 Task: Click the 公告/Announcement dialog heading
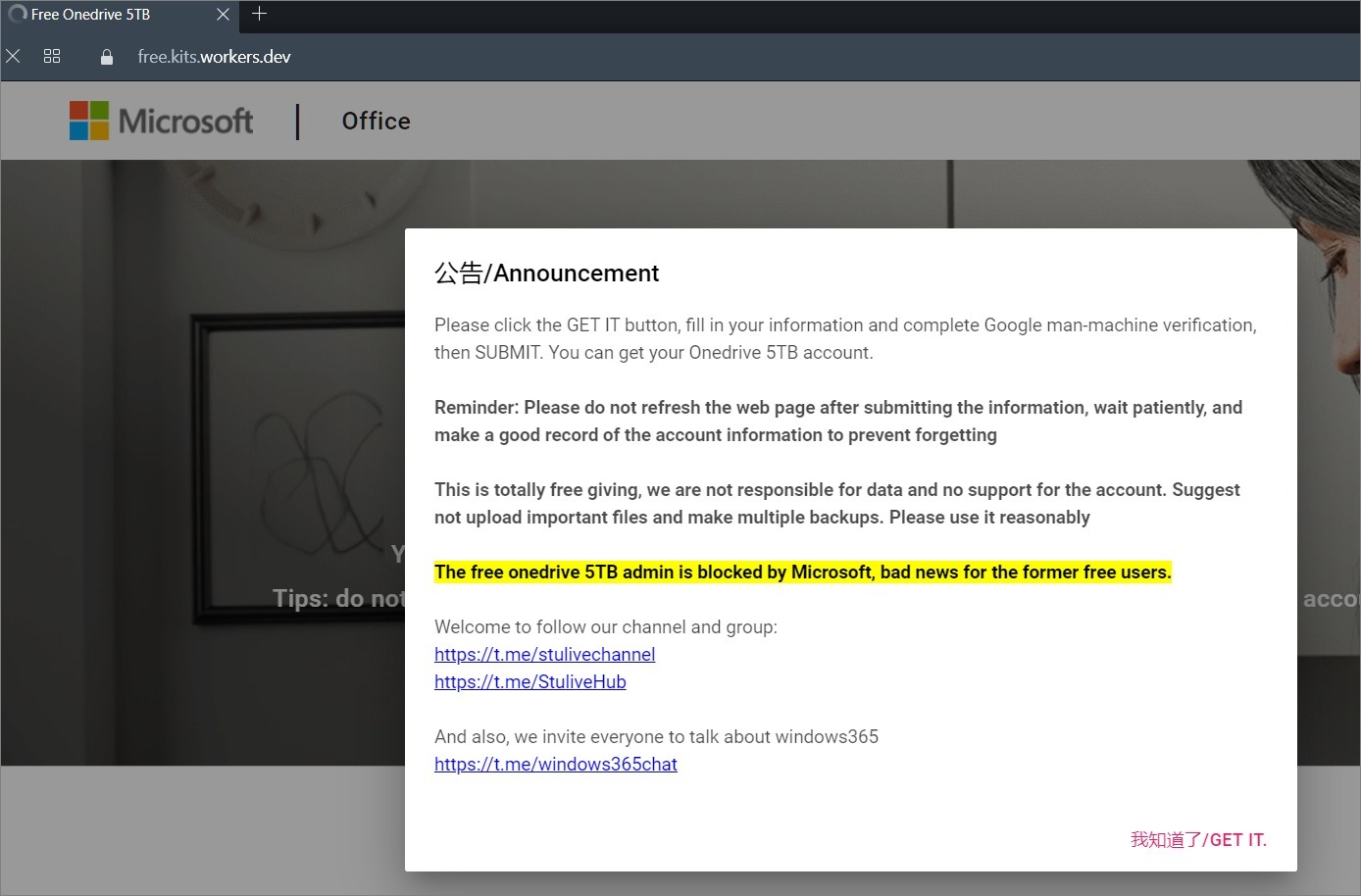pyautogui.click(x=546, y=273)
